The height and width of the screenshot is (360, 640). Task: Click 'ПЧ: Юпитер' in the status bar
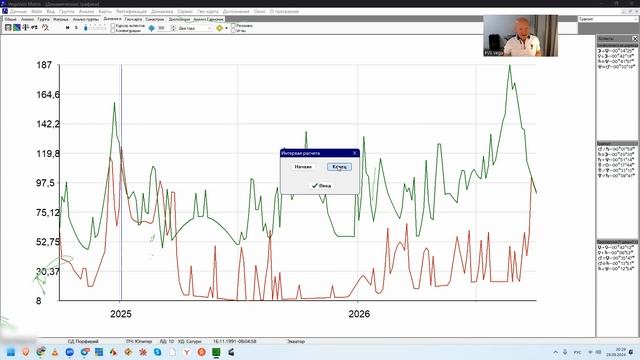click(139, 341)
